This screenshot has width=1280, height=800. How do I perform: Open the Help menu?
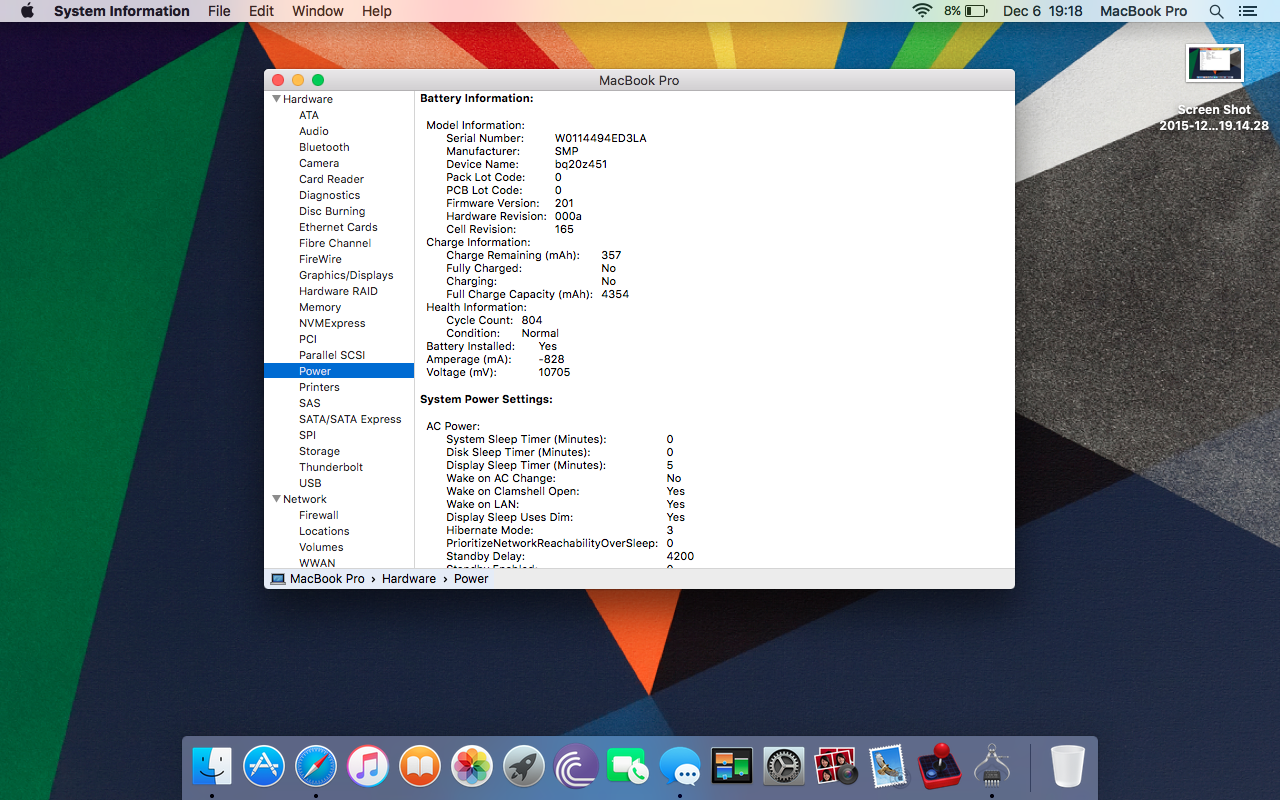pos(376,11)
